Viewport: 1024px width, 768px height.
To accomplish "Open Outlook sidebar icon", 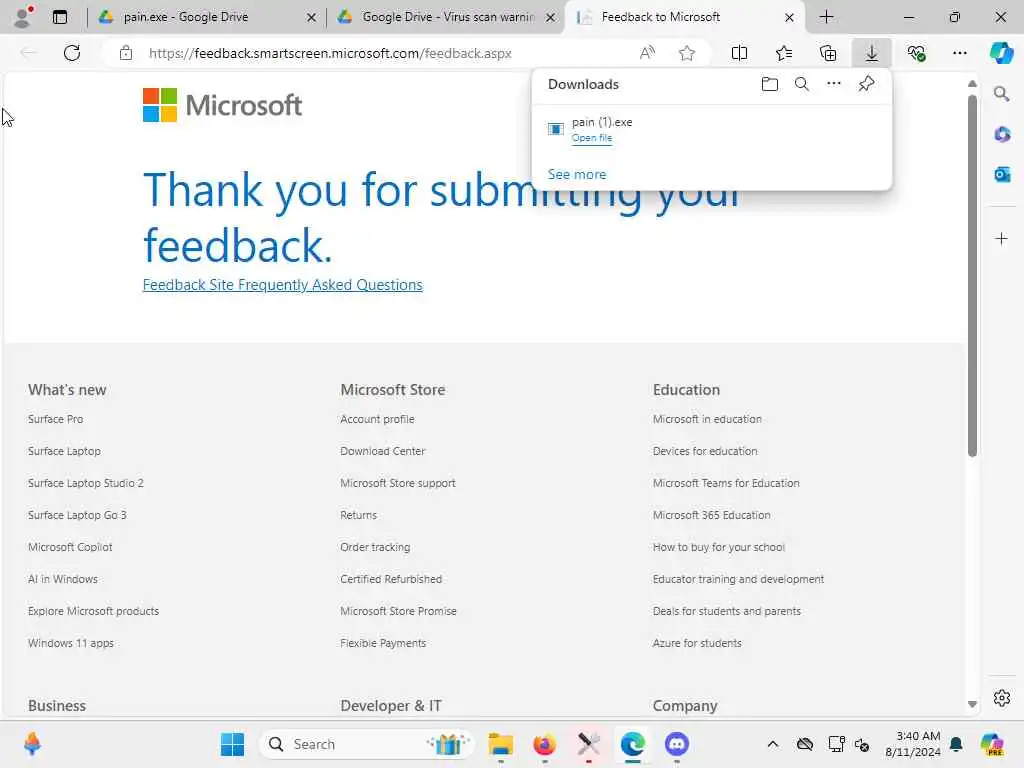I will tap(1002, 174).
